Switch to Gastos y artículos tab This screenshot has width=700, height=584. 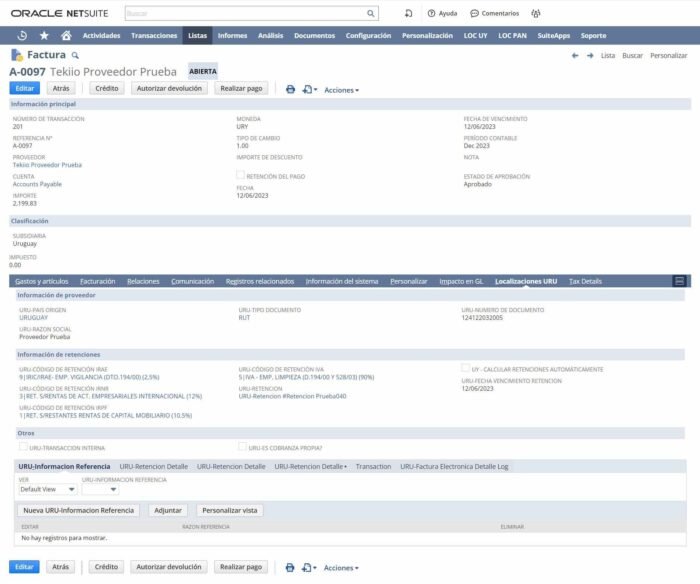point(42,281)
